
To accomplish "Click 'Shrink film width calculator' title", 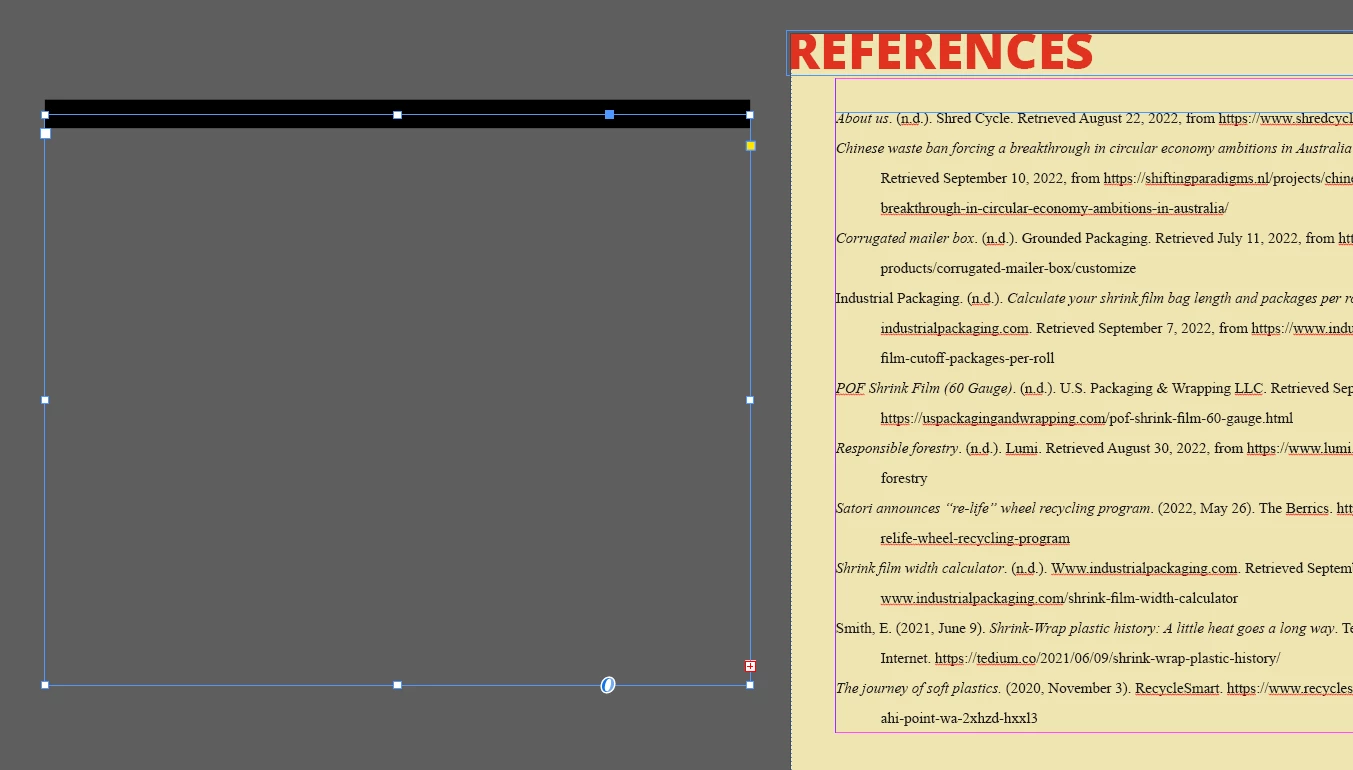I will coord(921,568).
